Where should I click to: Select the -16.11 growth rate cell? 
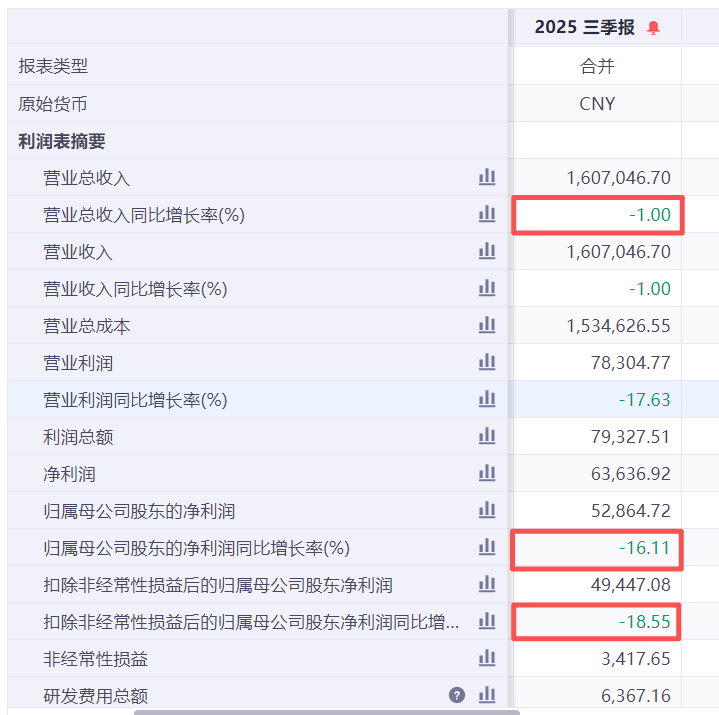[x=644, y=548]
